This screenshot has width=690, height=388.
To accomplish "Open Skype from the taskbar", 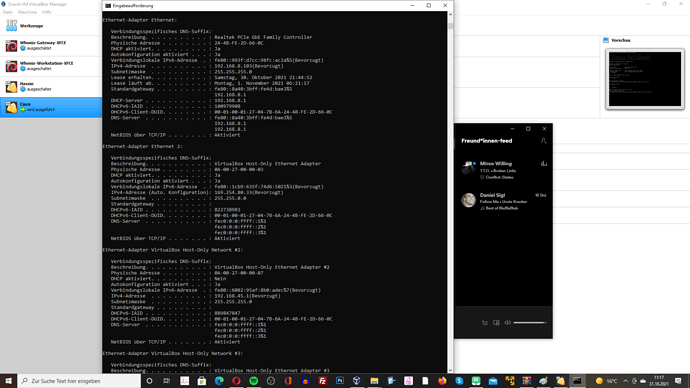I will [x=459, y=381].
